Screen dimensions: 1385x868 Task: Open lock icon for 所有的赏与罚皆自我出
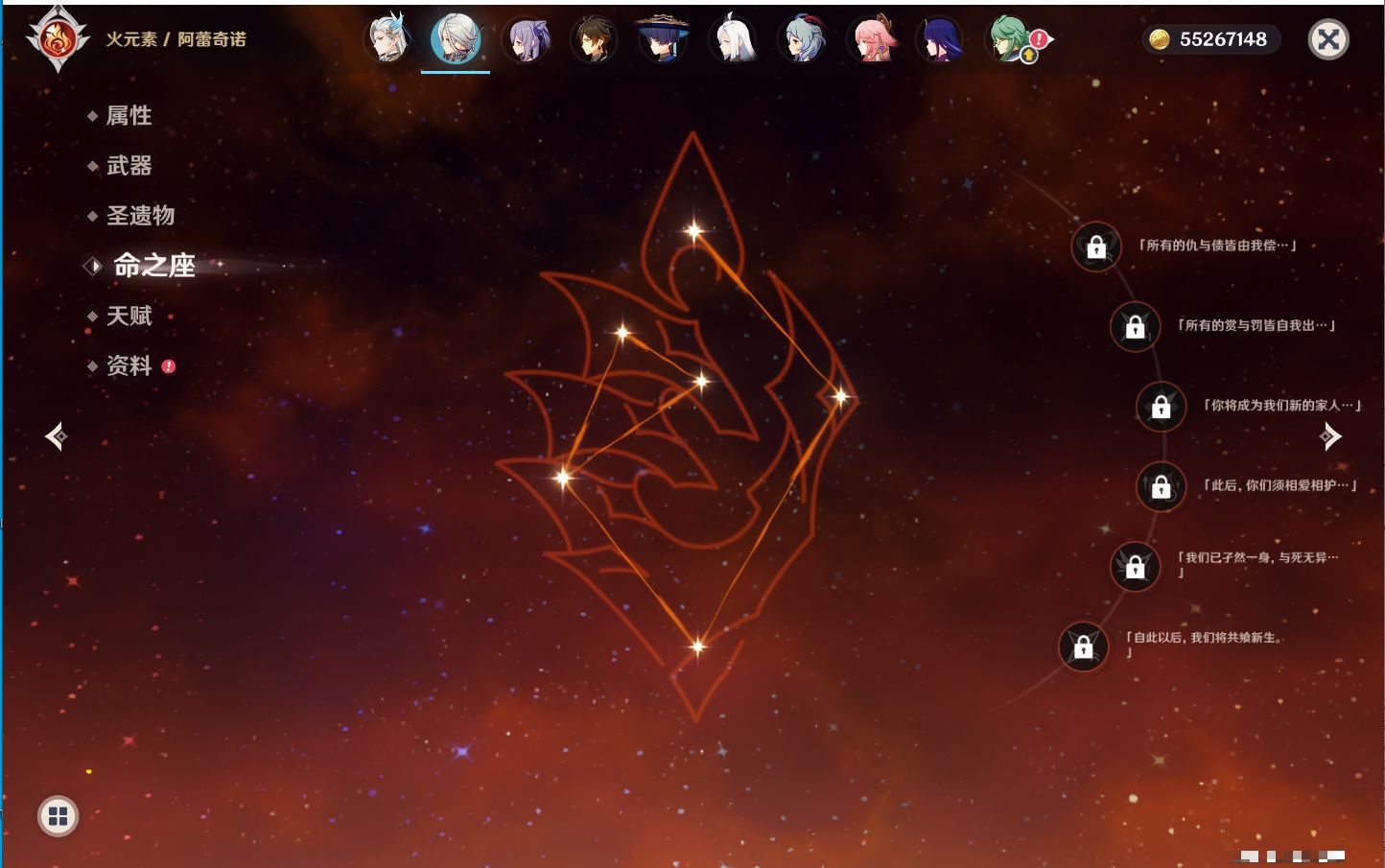[x=1135, y=327]
